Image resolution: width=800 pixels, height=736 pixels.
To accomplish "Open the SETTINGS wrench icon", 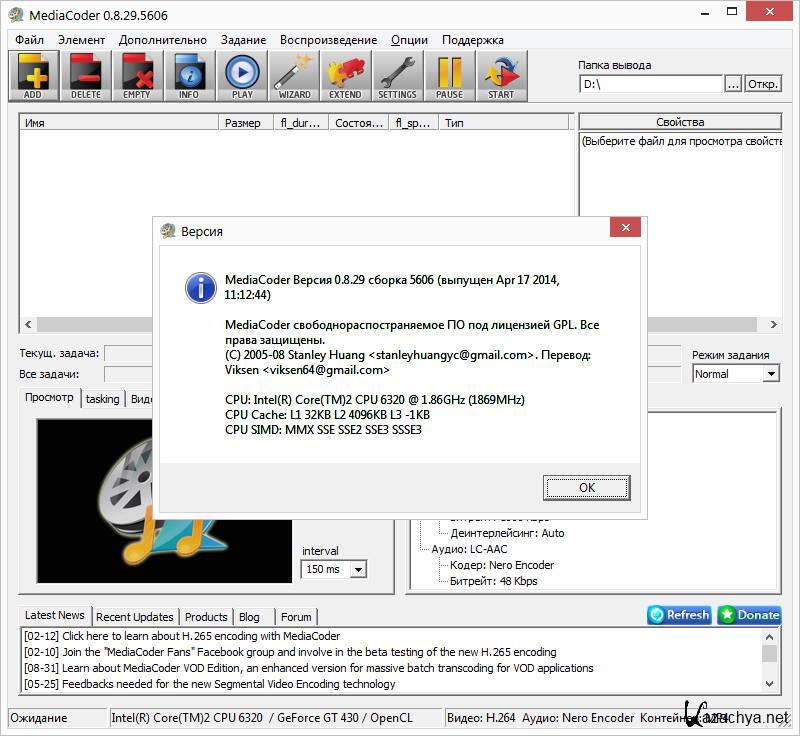I will click(x=397, y=76).
